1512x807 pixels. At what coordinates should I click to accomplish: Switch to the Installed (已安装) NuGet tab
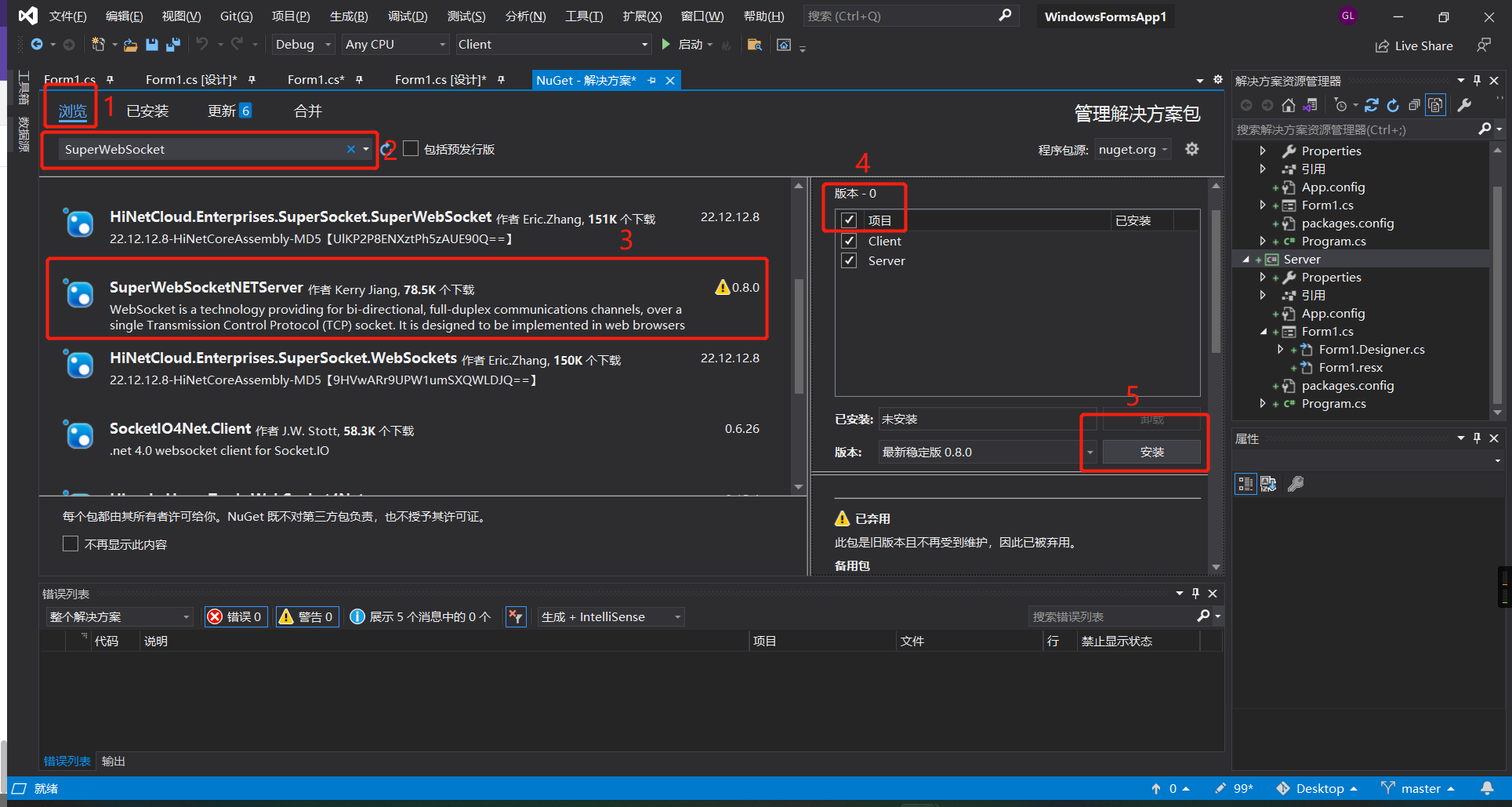(x=147, y=111)
